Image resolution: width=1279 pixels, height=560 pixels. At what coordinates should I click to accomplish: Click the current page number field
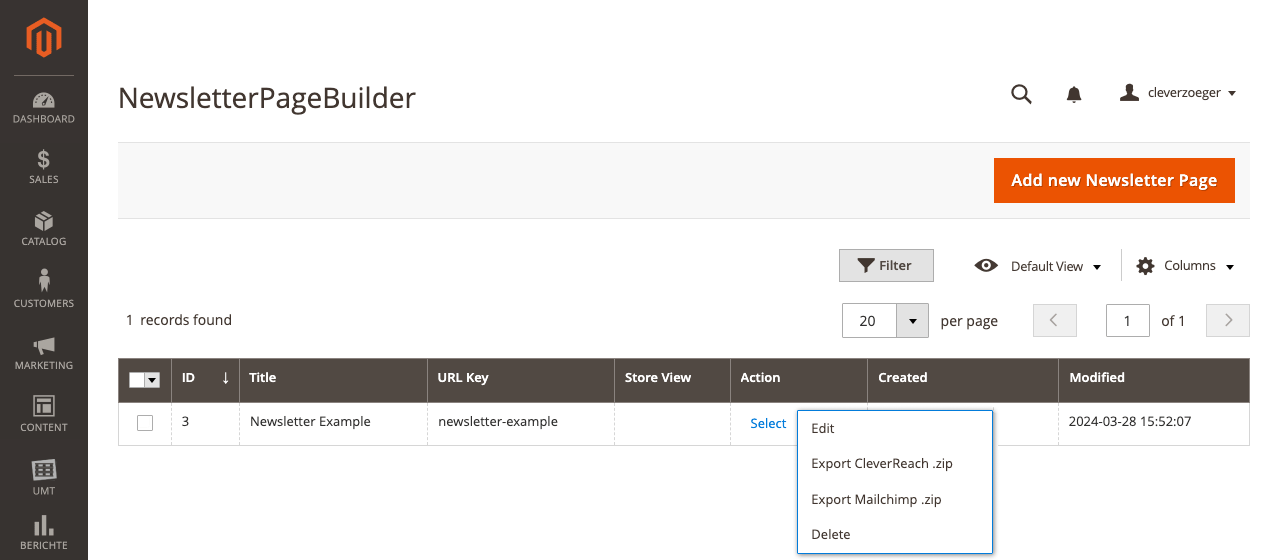click(1128, 321)
